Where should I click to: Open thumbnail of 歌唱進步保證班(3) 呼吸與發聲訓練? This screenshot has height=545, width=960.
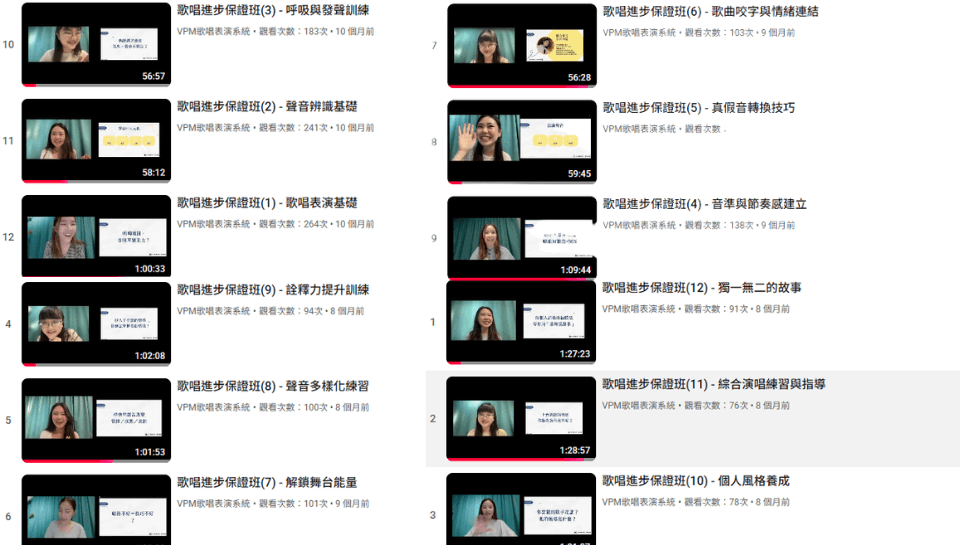[x=96, y=45]
